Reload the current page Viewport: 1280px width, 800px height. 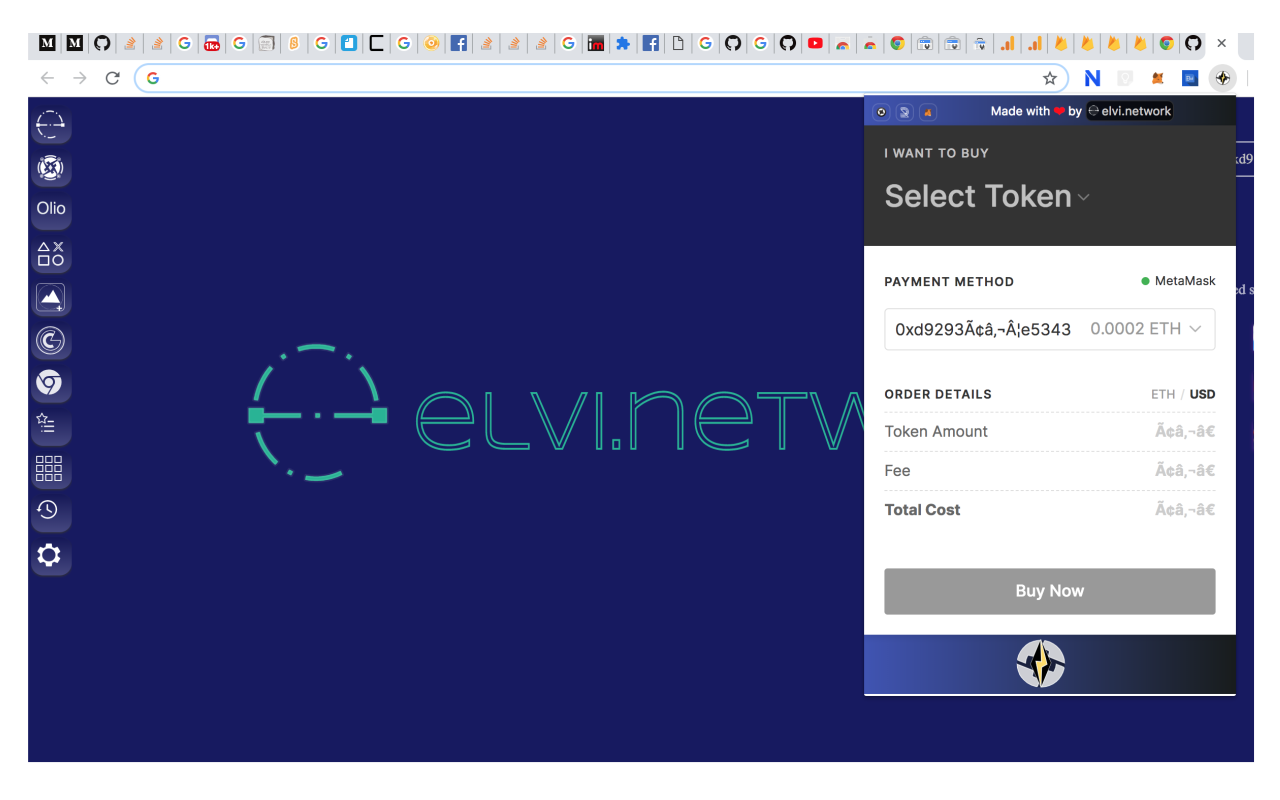click(x=113, y=78)
